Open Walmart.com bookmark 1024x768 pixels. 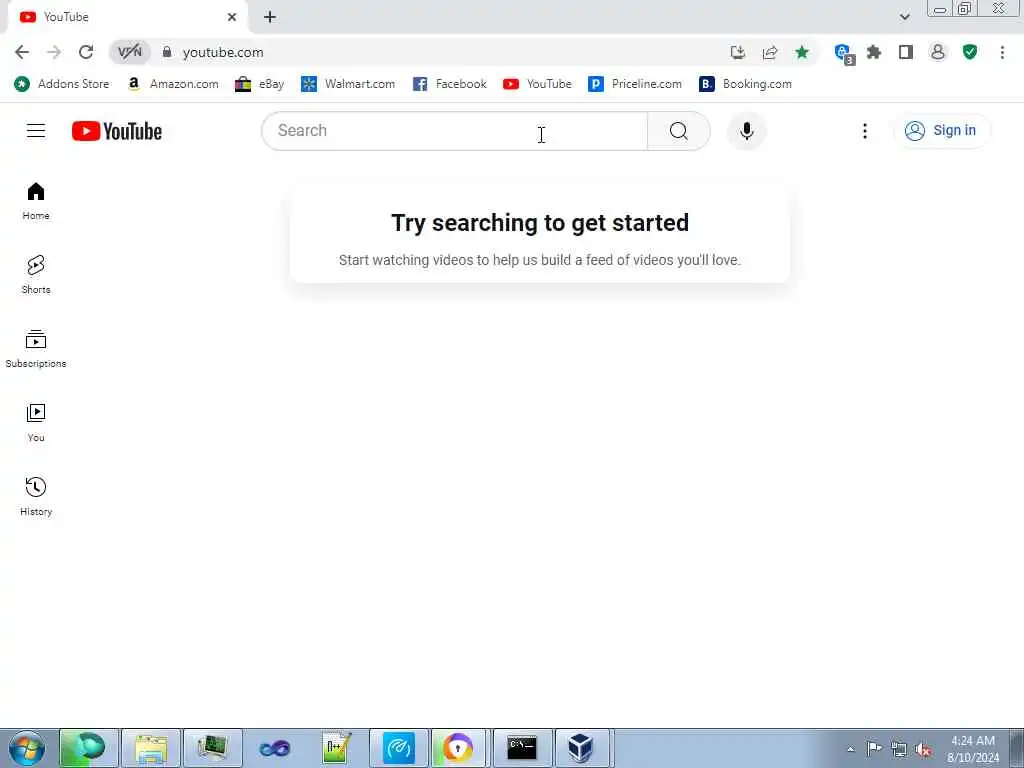point(348,84)
